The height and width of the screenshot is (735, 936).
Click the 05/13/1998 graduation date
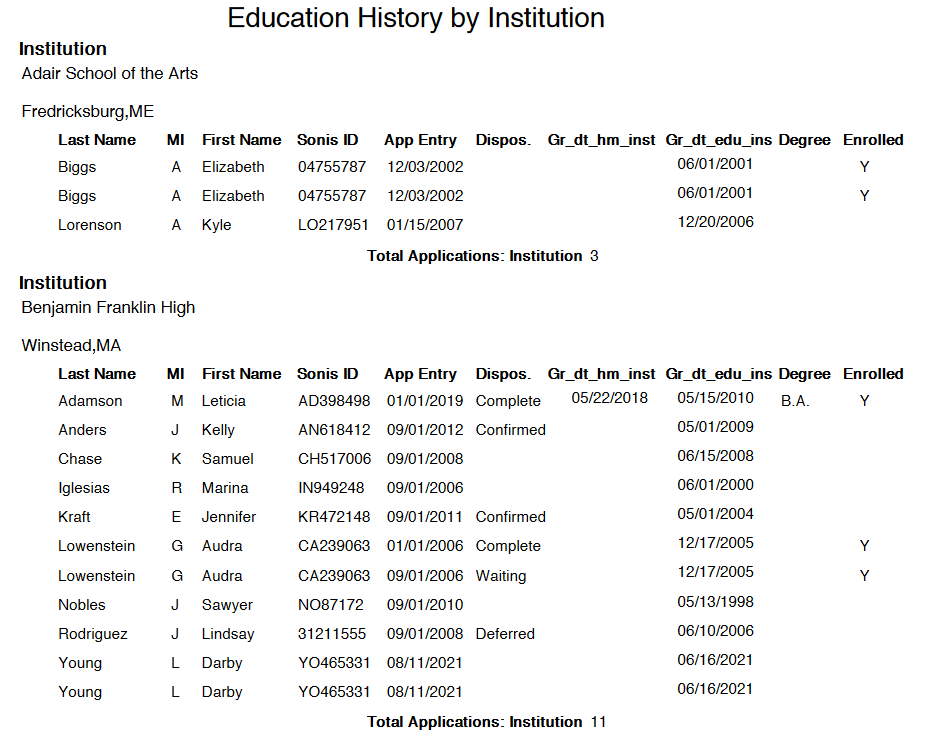(x=715, y=602)
